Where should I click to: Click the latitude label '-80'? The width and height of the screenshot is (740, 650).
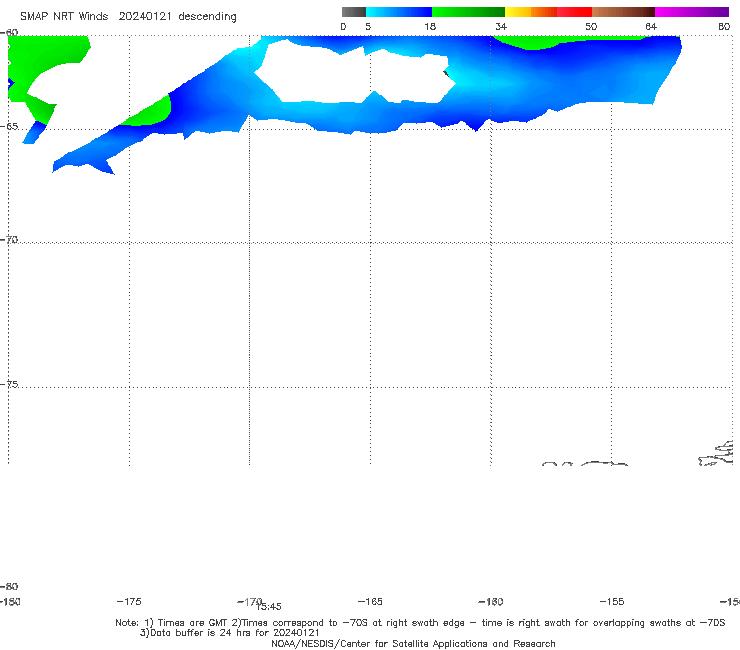9,586
